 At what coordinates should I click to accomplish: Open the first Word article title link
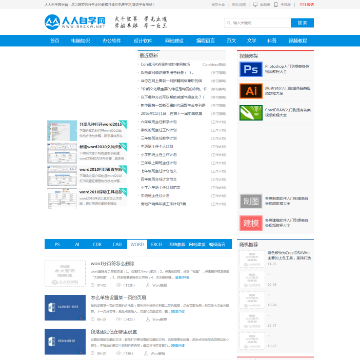(113, 264)
